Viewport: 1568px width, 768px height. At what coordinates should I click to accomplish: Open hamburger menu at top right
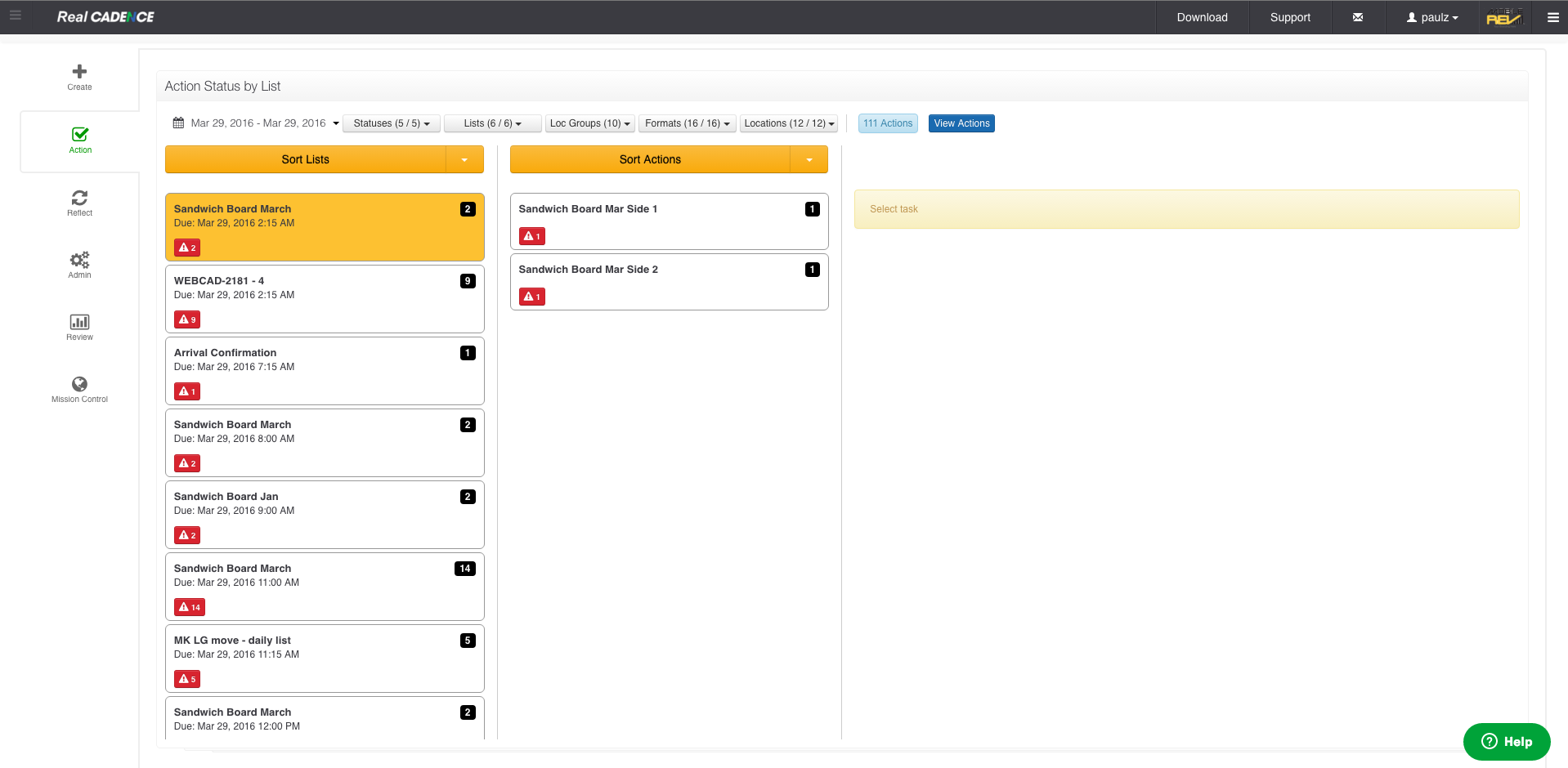pos(1552,17)
